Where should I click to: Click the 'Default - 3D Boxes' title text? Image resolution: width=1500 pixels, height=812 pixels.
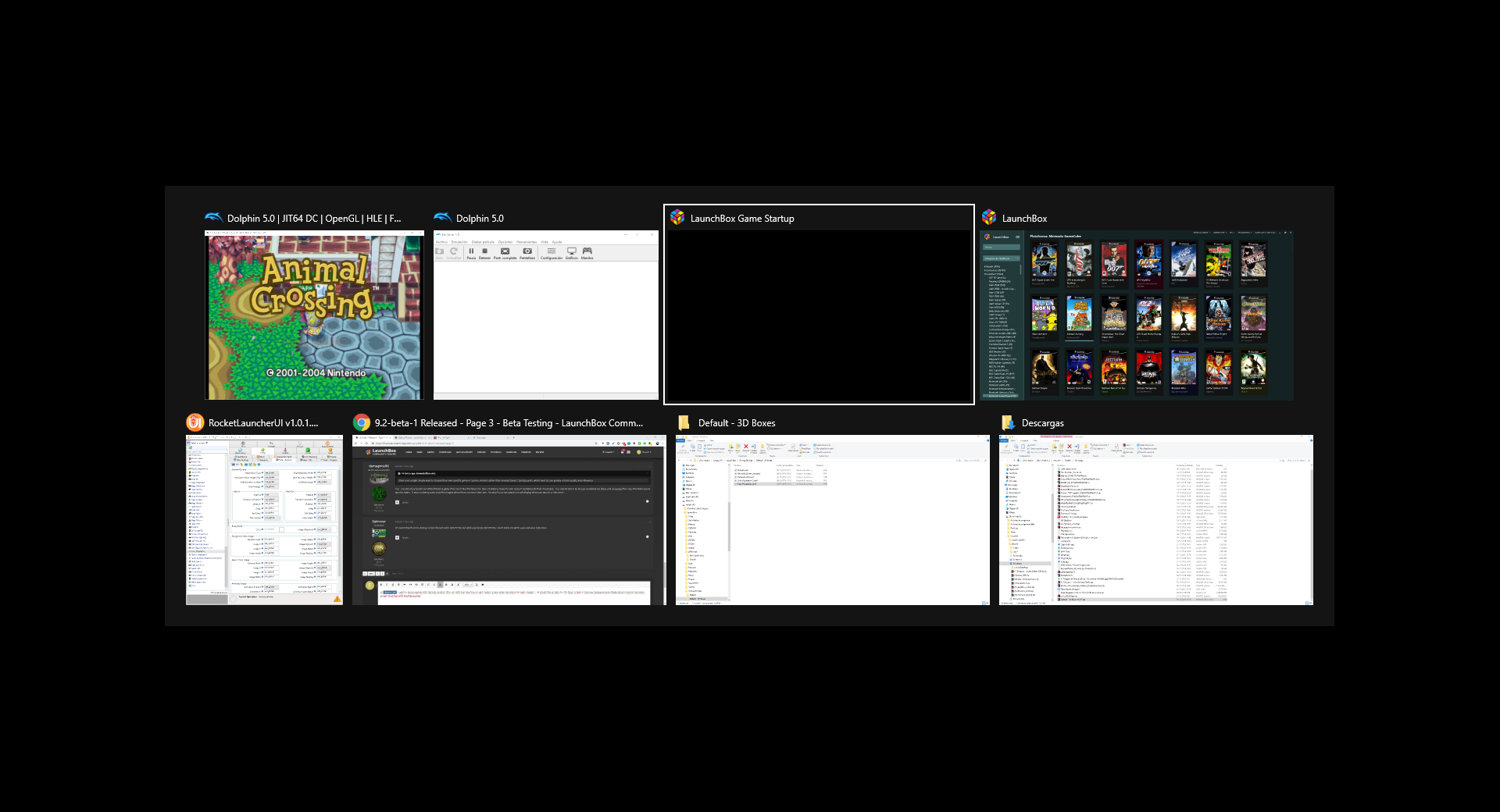(737, 423)
